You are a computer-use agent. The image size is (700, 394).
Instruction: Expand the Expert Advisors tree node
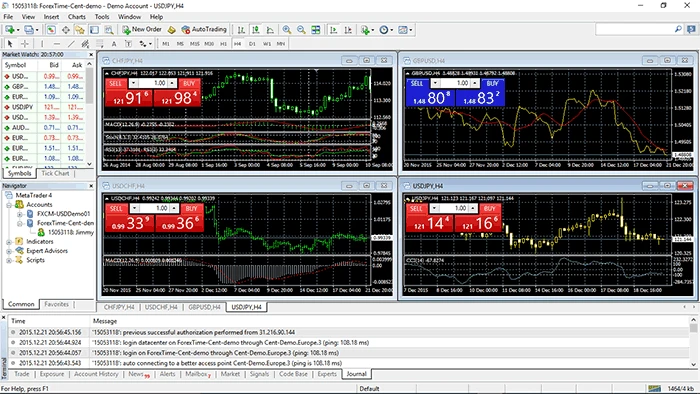(x=9, y=251)
